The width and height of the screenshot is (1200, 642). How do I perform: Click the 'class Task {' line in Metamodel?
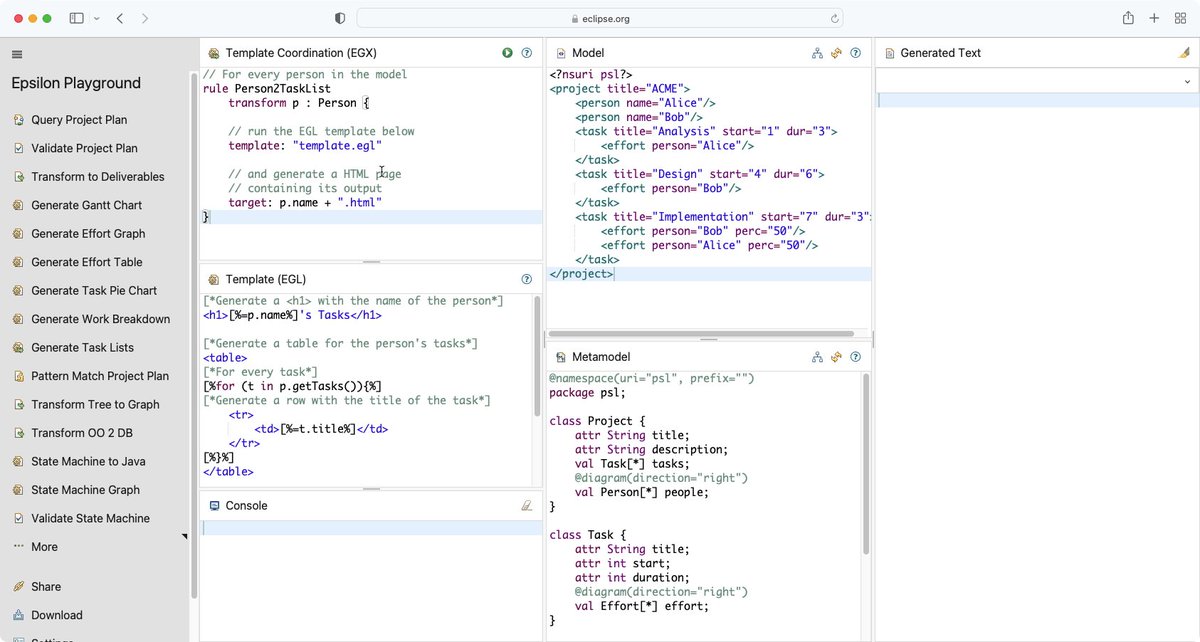point(588,535)
